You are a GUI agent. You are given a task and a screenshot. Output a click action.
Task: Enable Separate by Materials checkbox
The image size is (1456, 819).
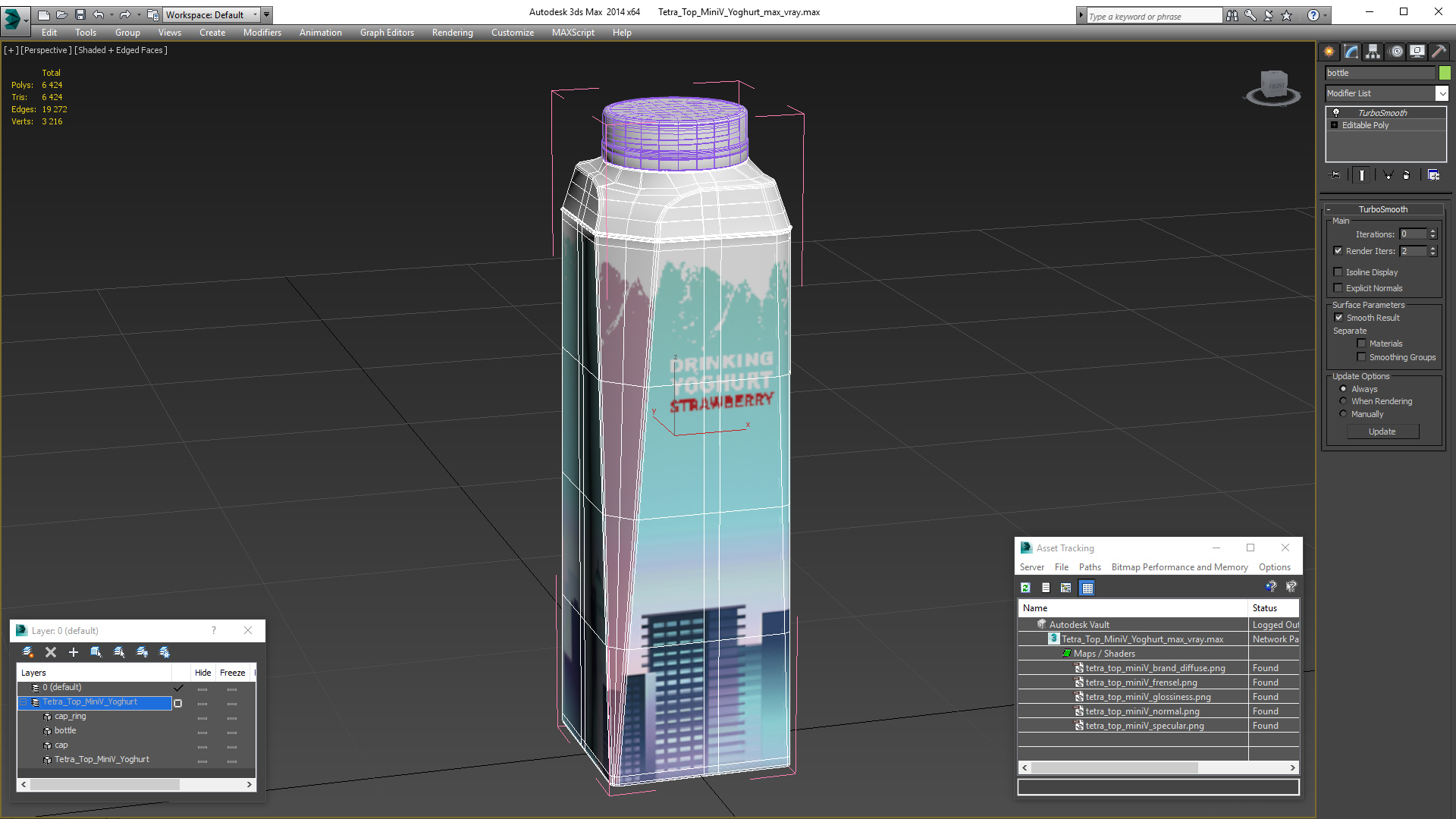[1362, 344]
